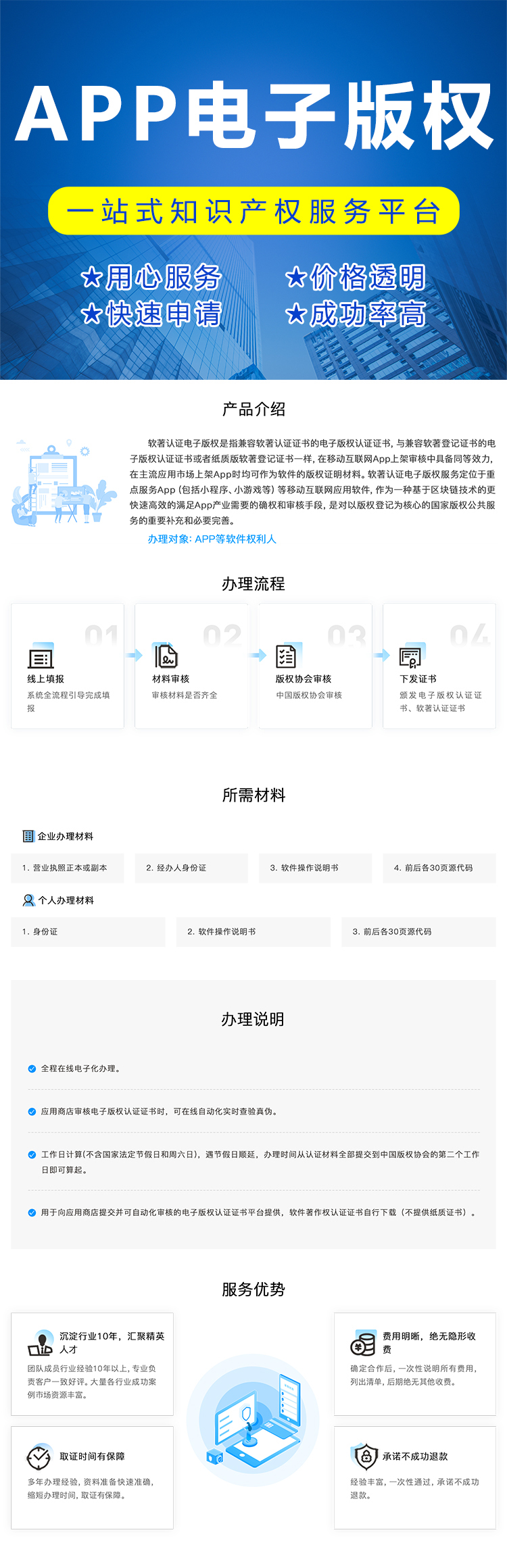Click the 所需材料 heading
The width and height of the screenshot is (507, 1568).
click(254, 795)
